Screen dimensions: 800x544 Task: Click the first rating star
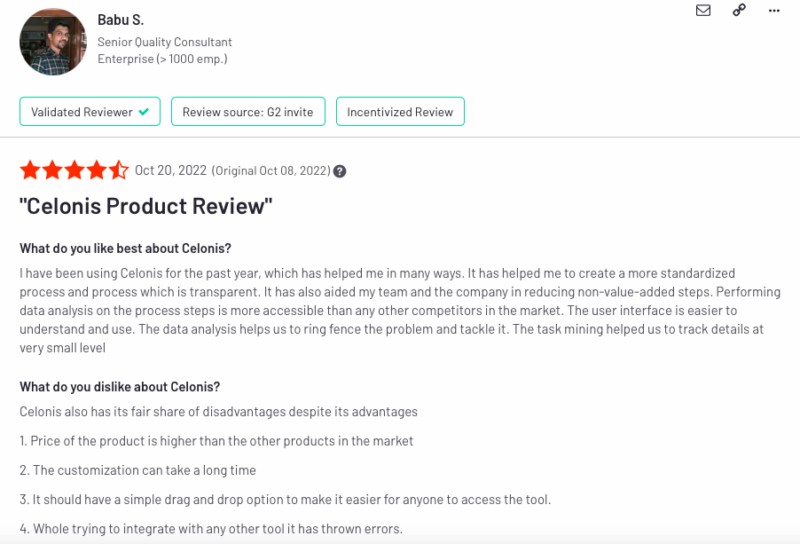[30, 170]
